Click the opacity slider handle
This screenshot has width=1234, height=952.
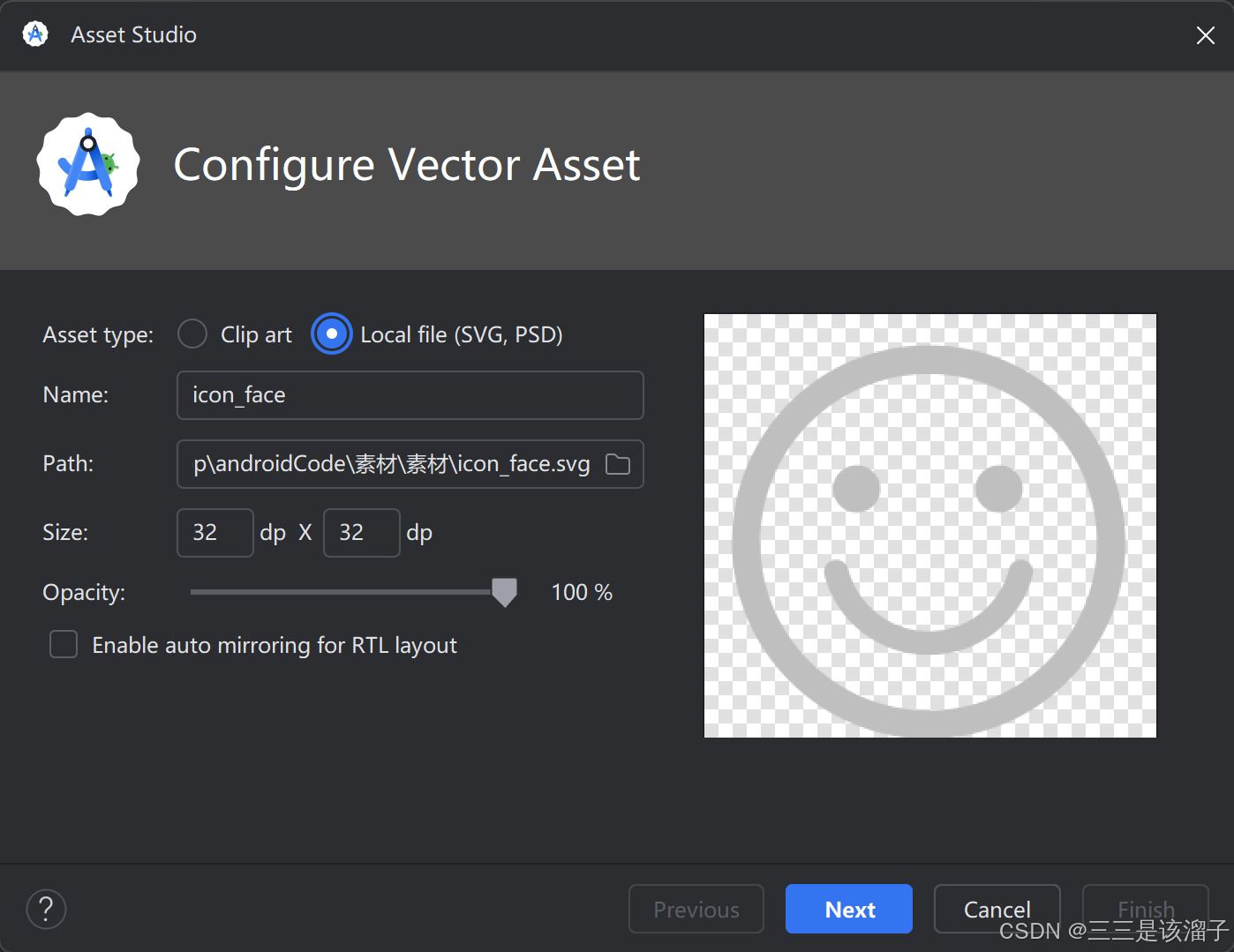tap(504, 592)
